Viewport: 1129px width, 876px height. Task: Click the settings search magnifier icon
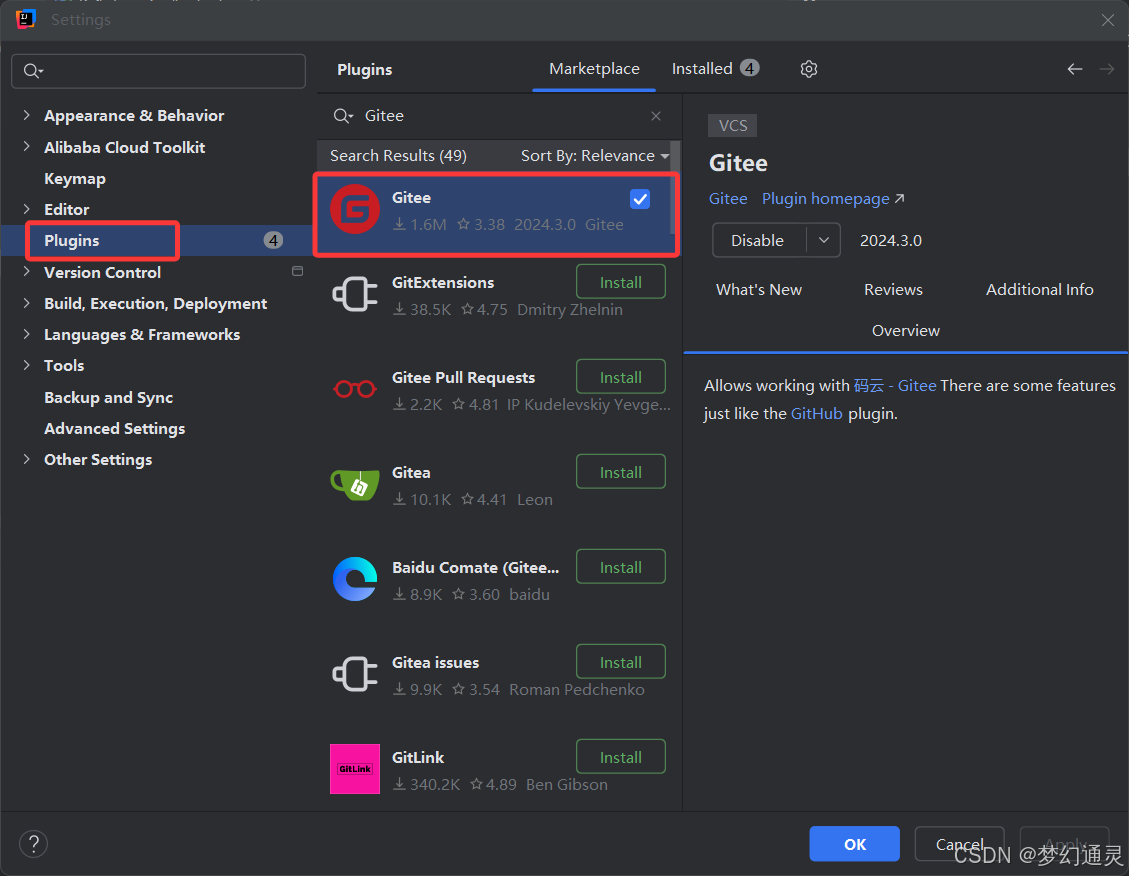(x=33, y=71)
